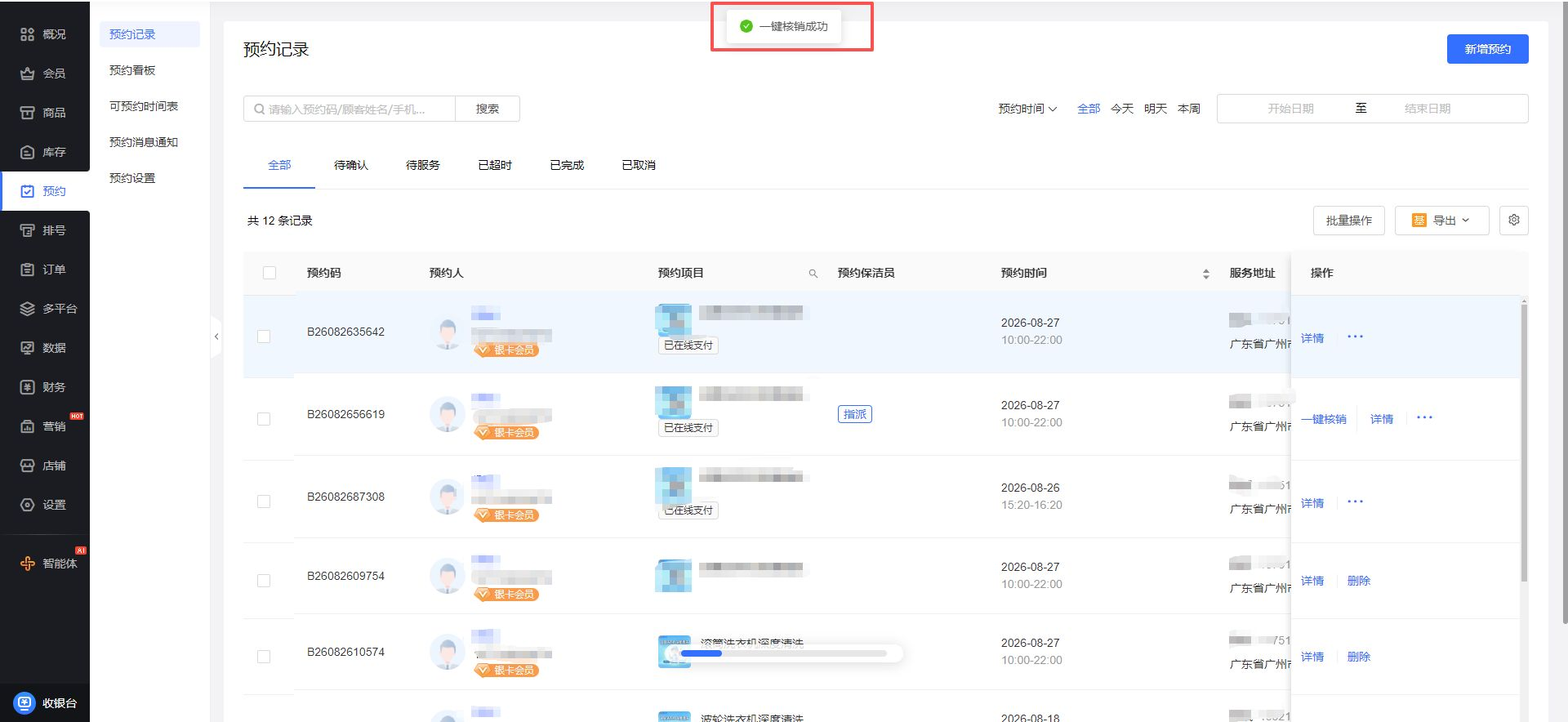The width and height of the screenshot is (1568, 722).
Task: Open more actions for B26082687308 row
Action: tap(1355, 501)
